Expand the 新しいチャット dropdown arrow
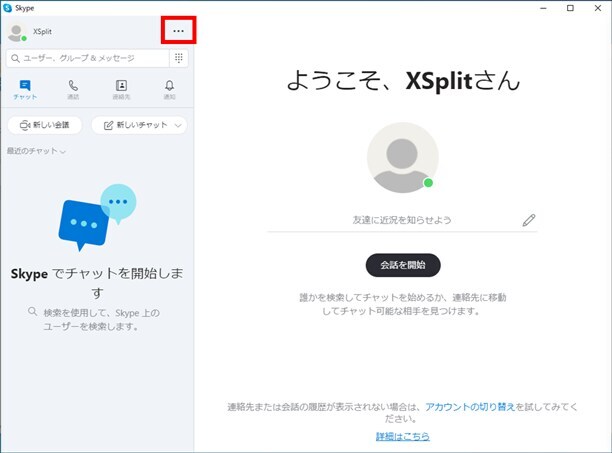This screenshot has height=453, width=612. point(178,125)
